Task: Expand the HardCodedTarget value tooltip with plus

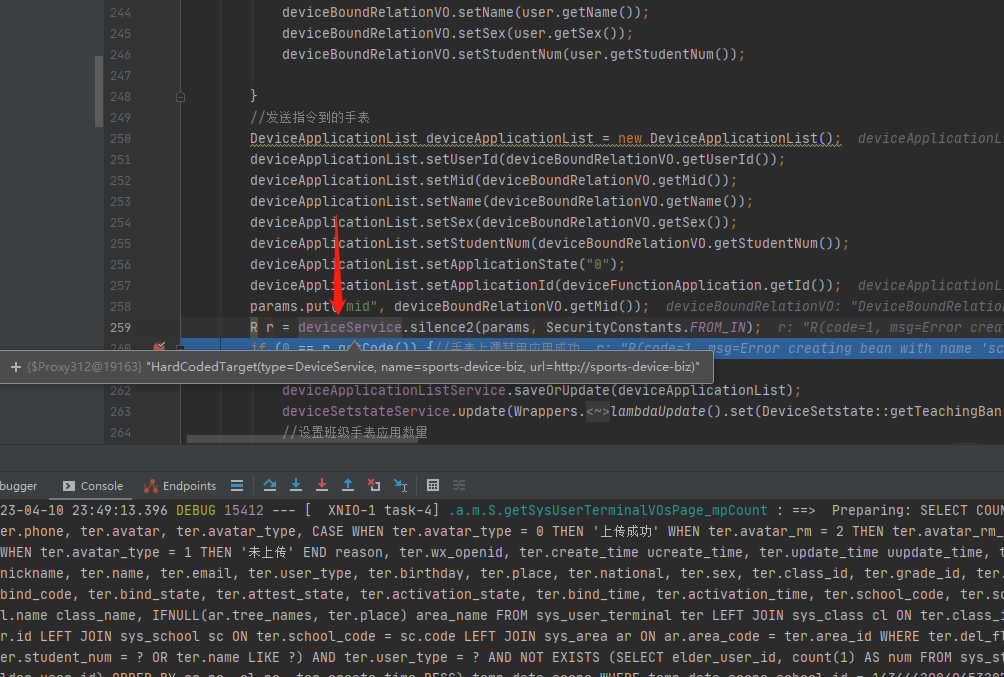Action: pyautogui.click(x=16, y=367)
